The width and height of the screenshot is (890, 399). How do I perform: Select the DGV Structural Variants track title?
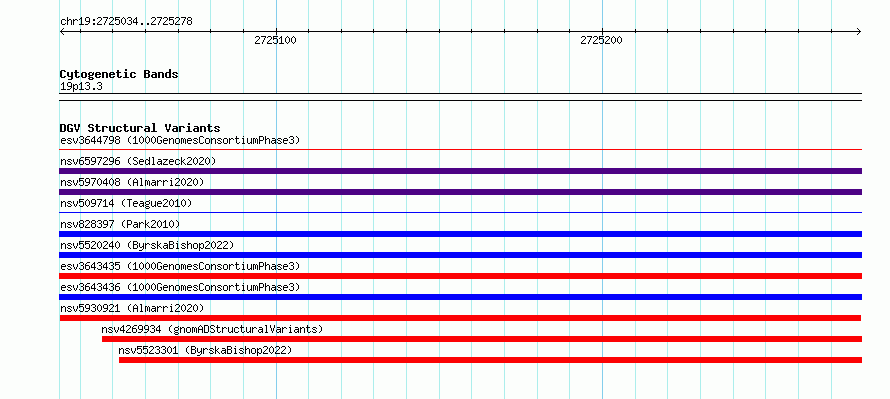tap(140, 128)
